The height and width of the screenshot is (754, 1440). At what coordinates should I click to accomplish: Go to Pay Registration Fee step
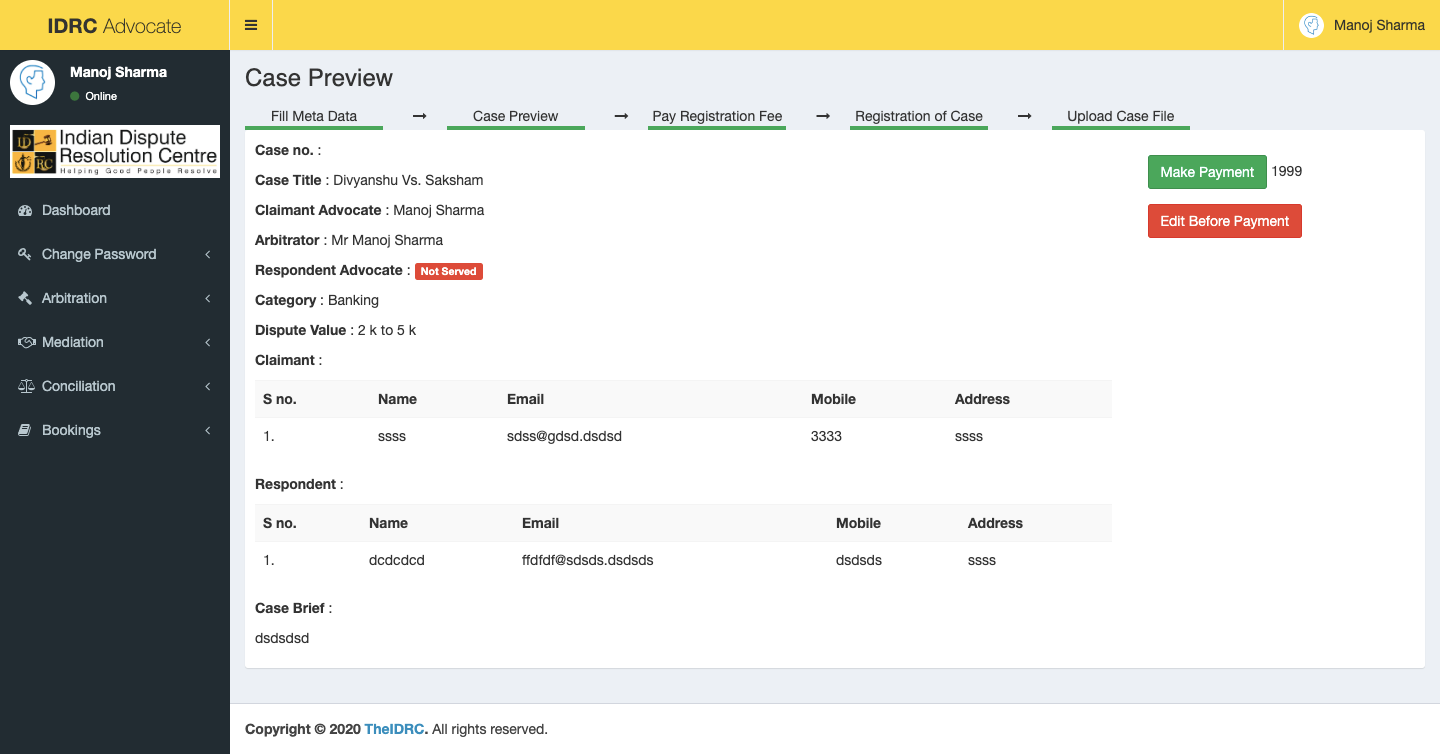pos(717,116)
